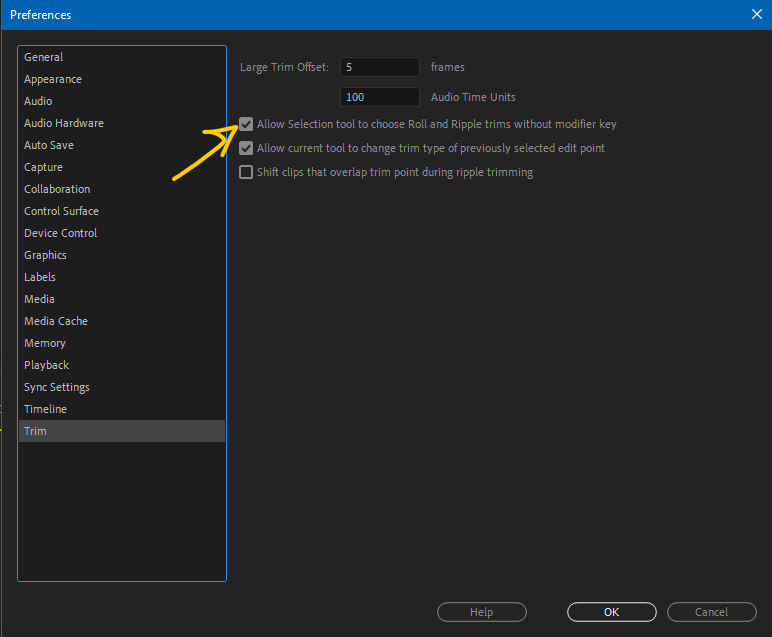Click the Large Trim Offset frames field

pos(379,68)
